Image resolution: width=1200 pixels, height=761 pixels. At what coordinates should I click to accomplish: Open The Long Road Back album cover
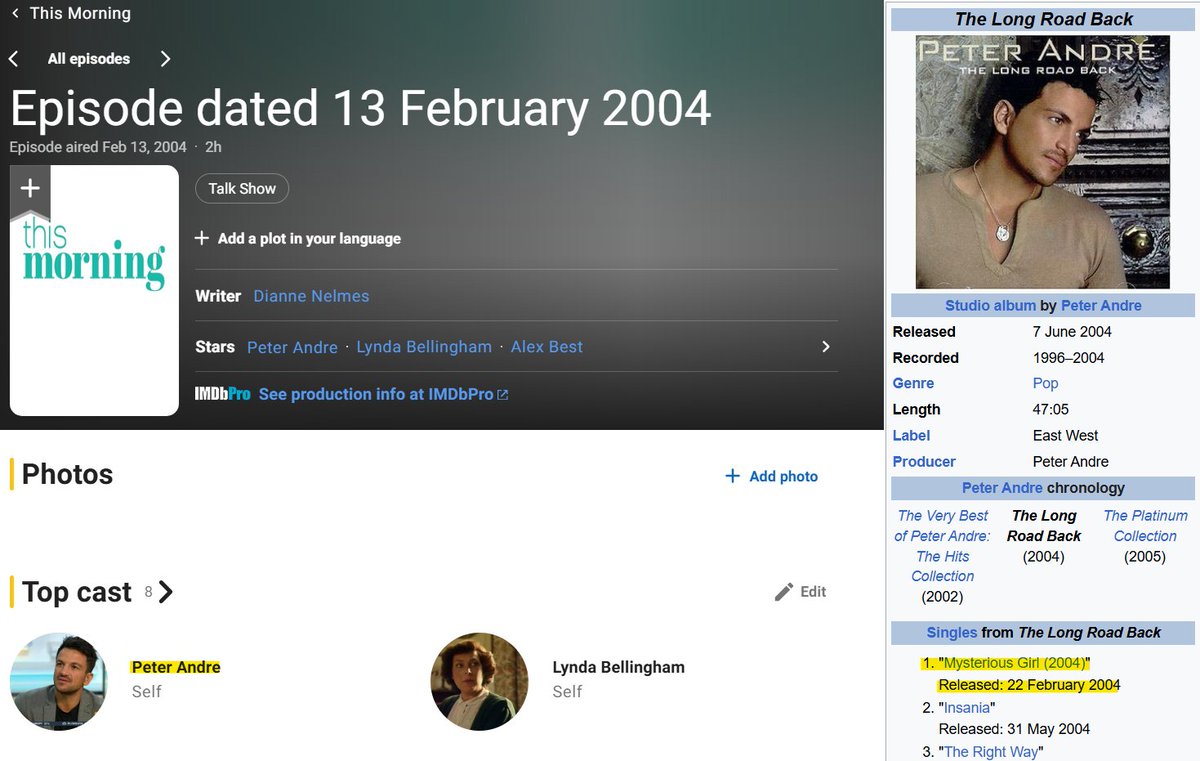[x=1043, y=162]
